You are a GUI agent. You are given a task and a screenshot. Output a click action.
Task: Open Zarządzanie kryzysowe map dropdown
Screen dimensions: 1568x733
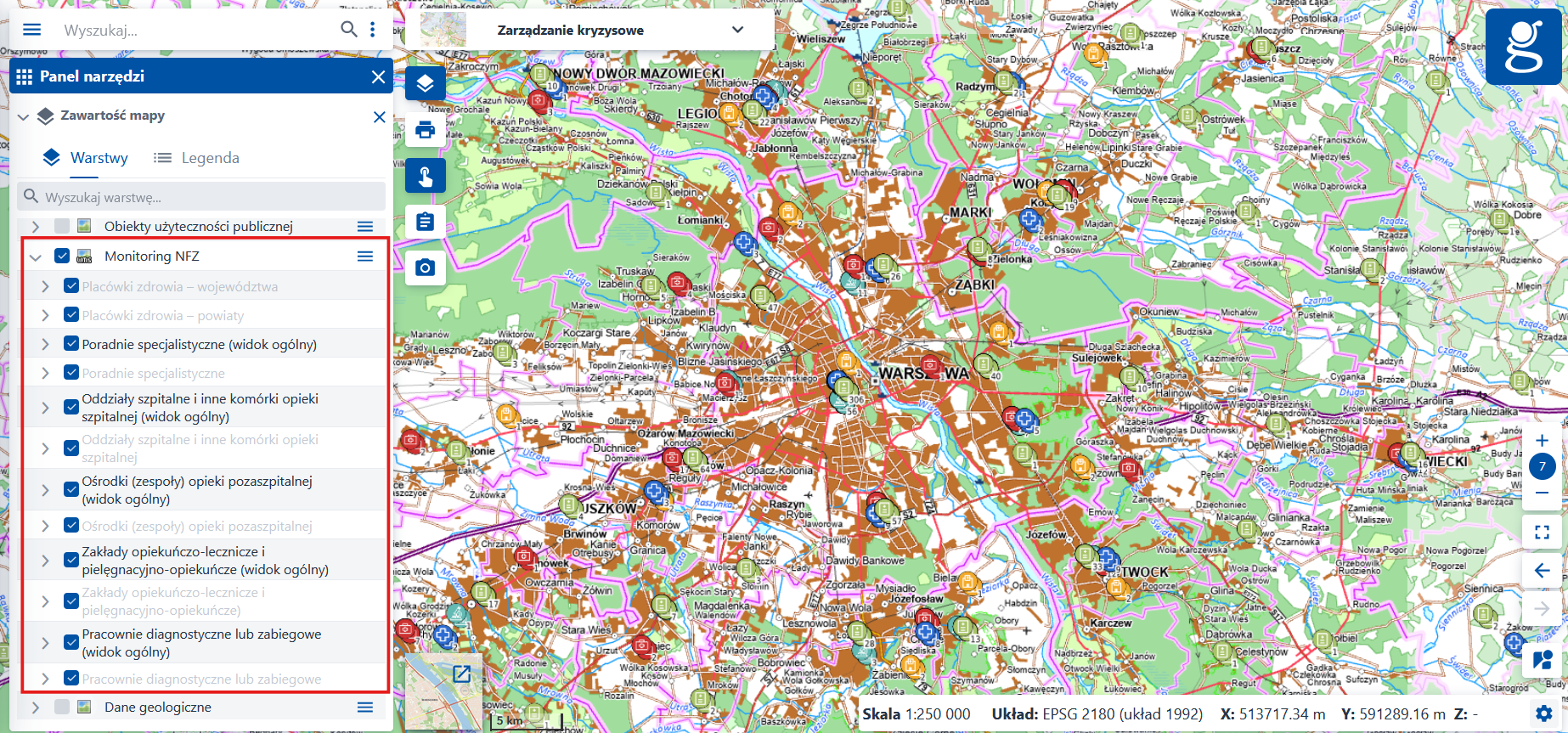[737, 30]
